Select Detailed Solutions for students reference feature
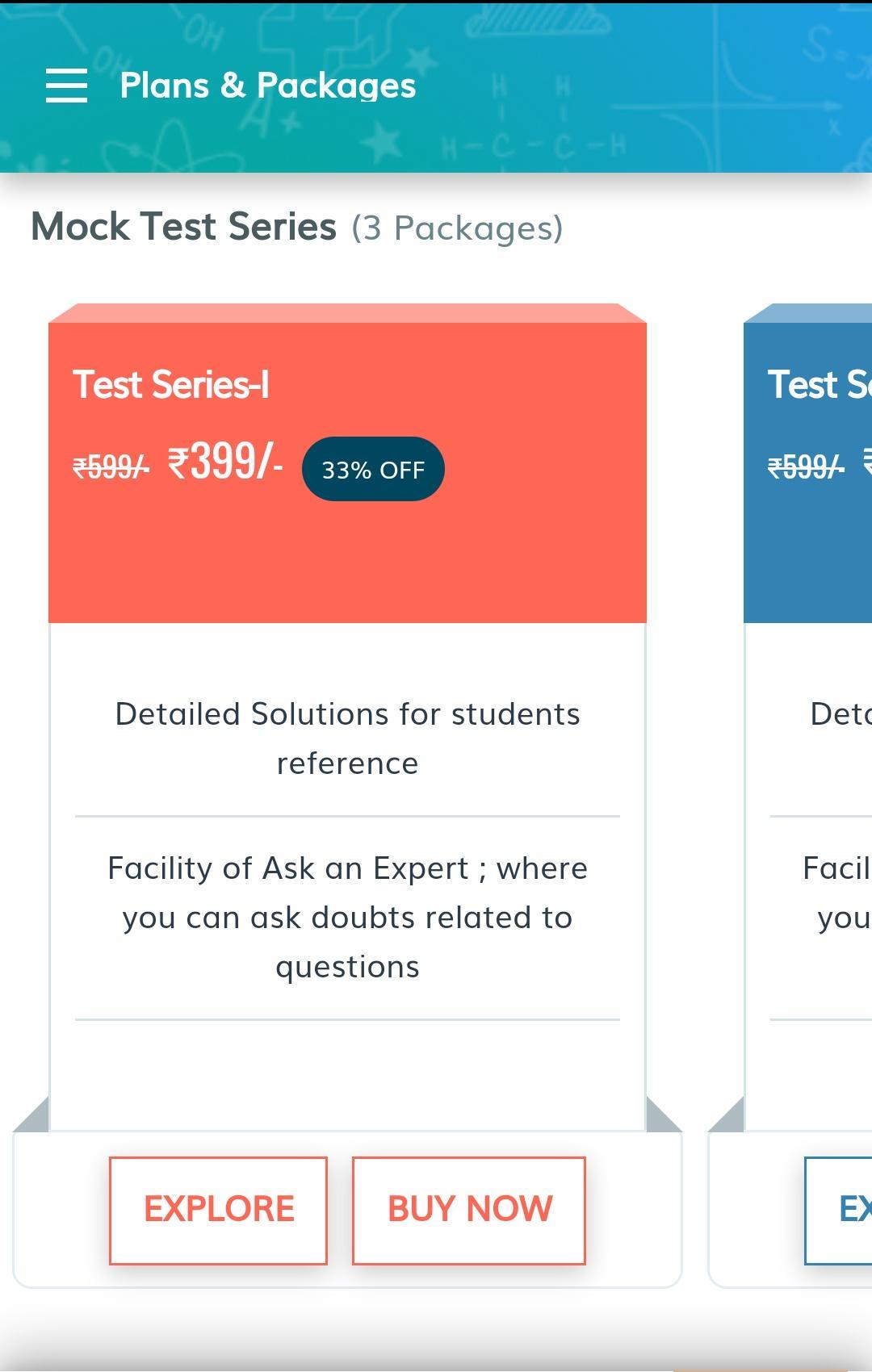872x1372 pixels. tap(347, 738)
